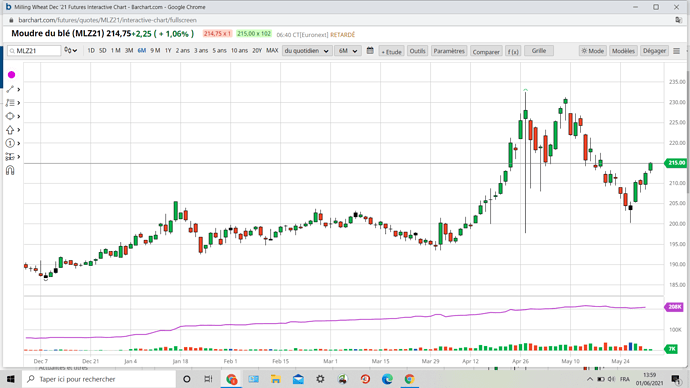Image resolution: width=690 pixels, height=388 pixels.
Task: Open Settings gear on taskbar
Action: click(320, 379)
